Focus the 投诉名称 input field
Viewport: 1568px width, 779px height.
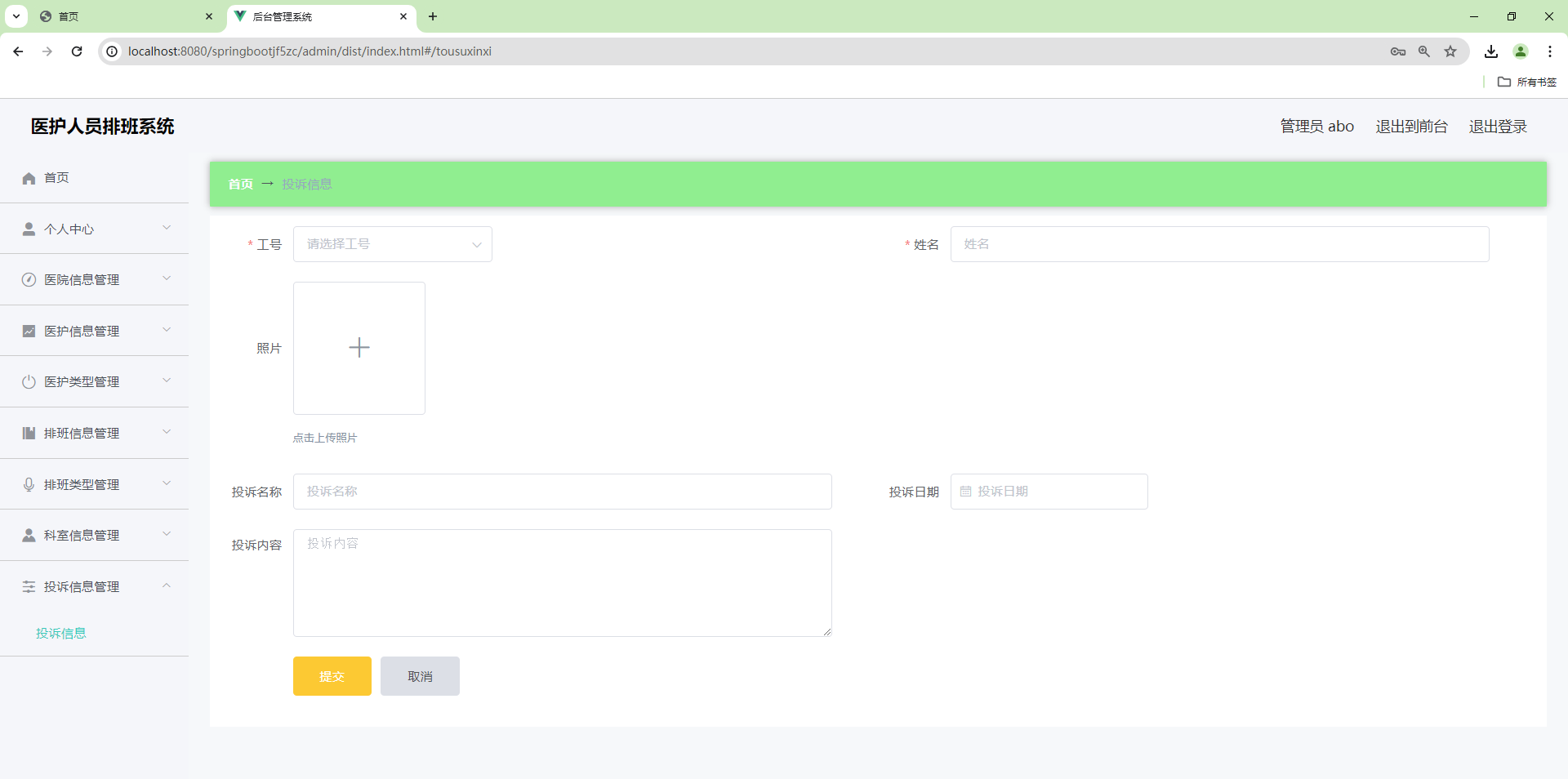tap(563, 492)
